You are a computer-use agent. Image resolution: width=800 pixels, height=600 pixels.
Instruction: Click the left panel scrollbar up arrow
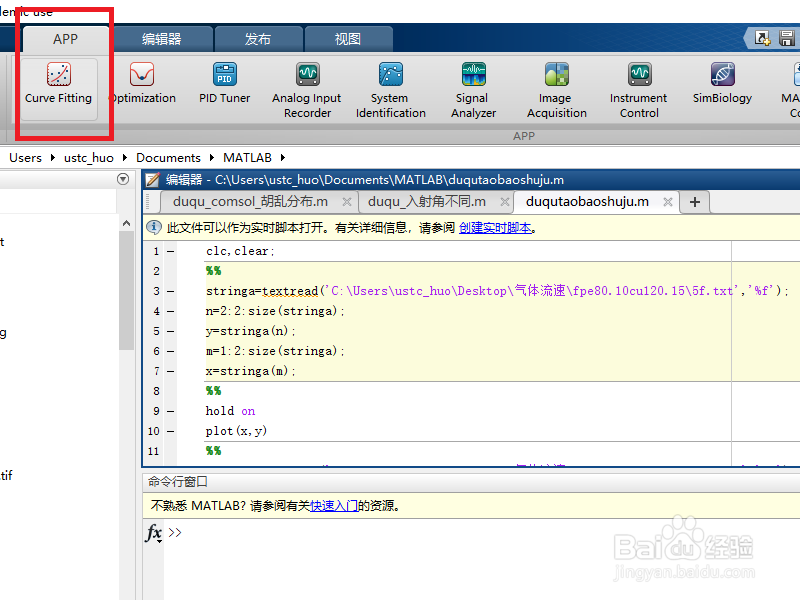click(127, 223)
